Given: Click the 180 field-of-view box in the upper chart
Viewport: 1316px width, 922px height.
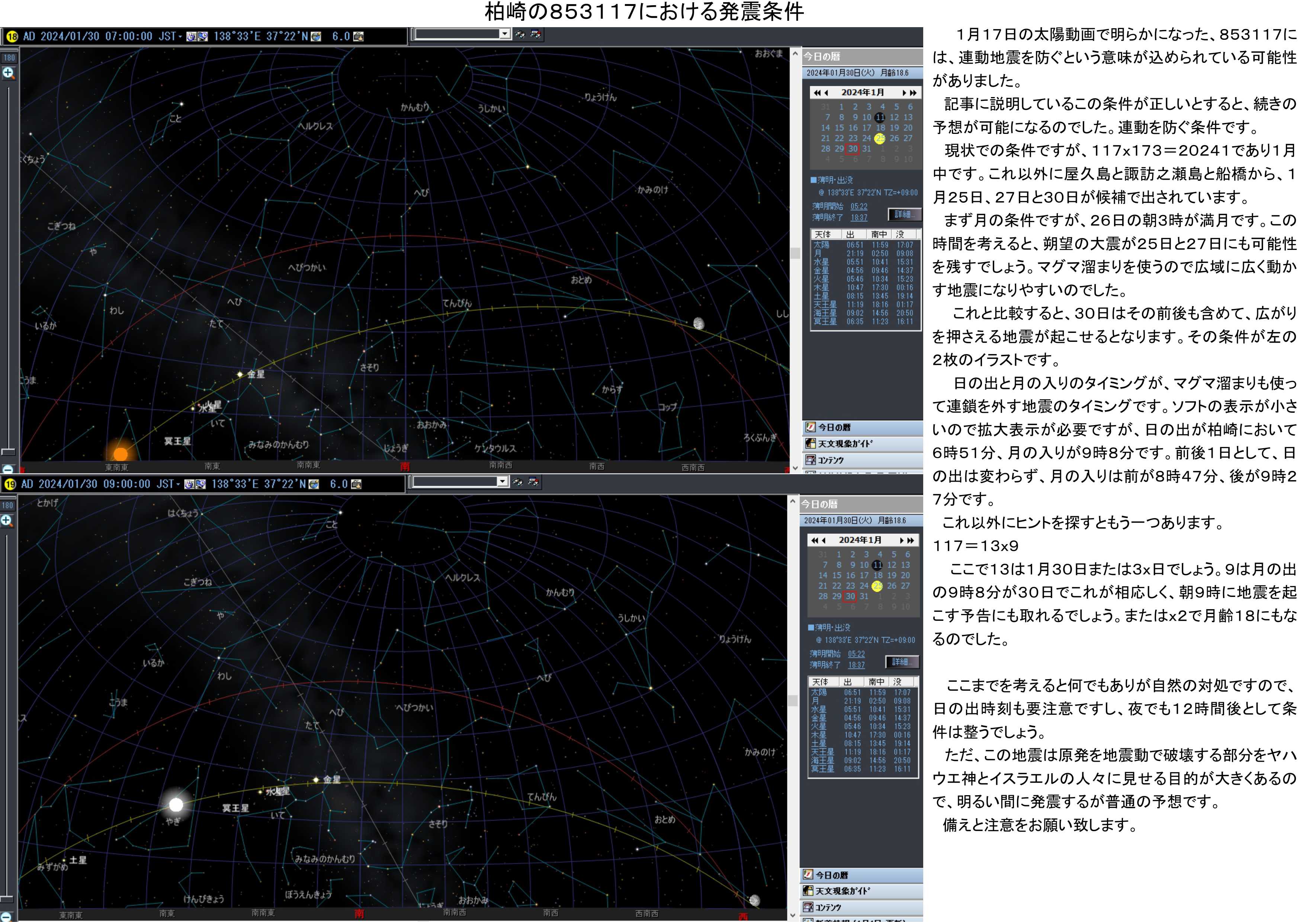Looking at the screenshot, I should click(9, 58).
